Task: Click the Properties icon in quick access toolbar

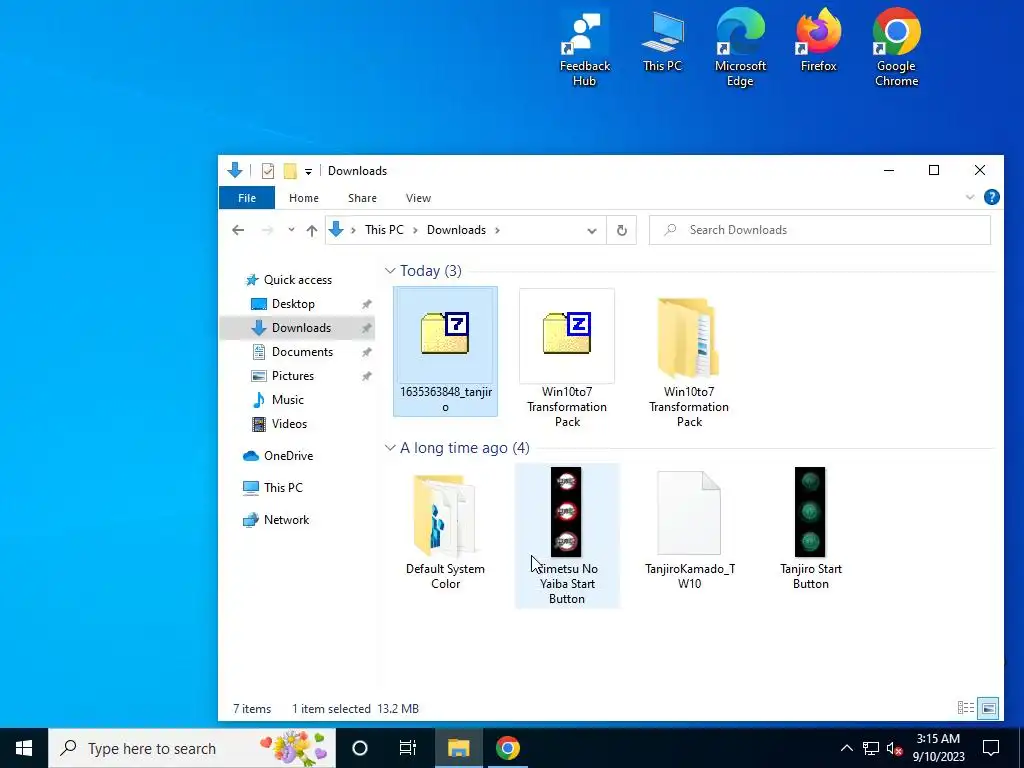Action: point(268,171)
